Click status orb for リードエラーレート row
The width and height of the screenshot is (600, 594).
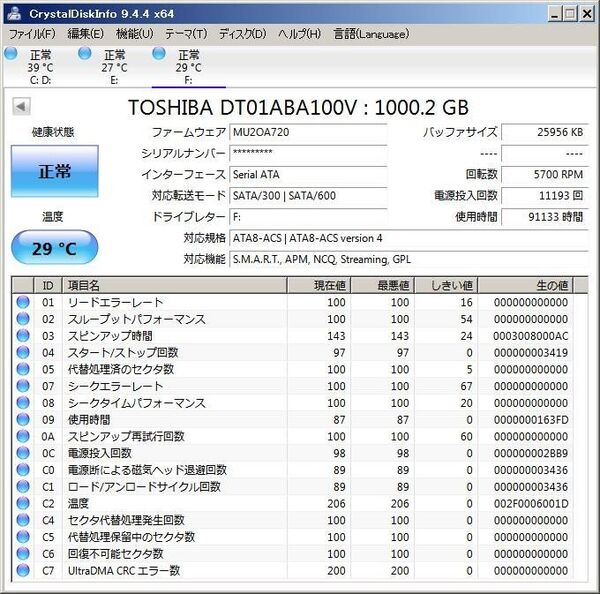[23, 302]
